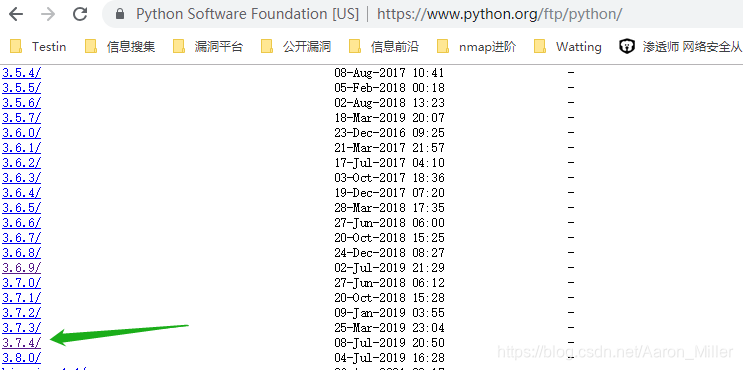Screen dimensions: 743x370
Task: Click the address bar URL field
Action: click(x=499, y=14)
